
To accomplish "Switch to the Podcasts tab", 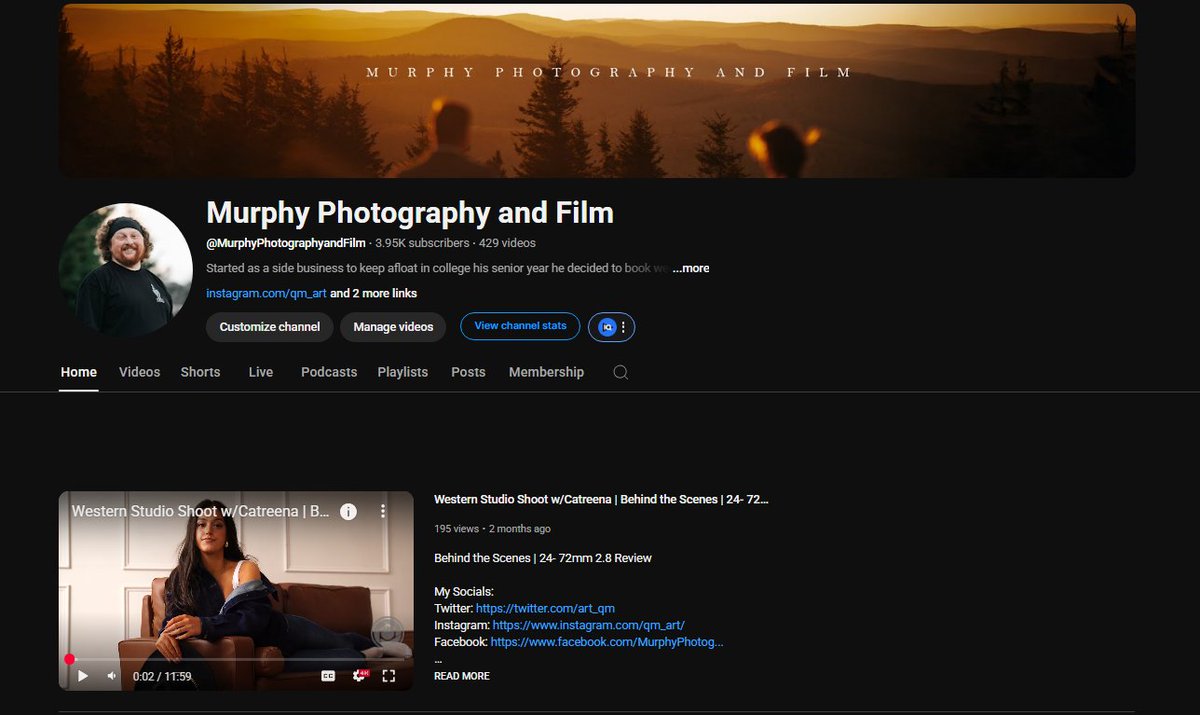I will click(x=329, y=372).
